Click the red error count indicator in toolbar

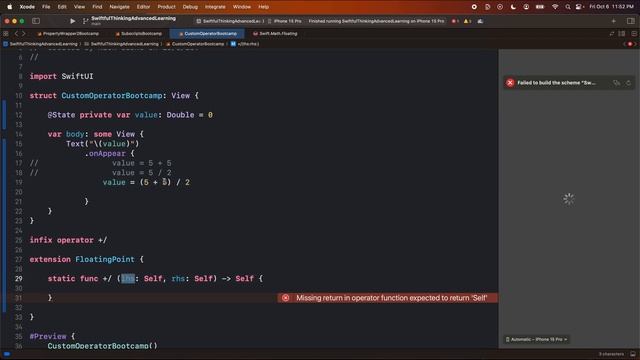click(455, 21)
